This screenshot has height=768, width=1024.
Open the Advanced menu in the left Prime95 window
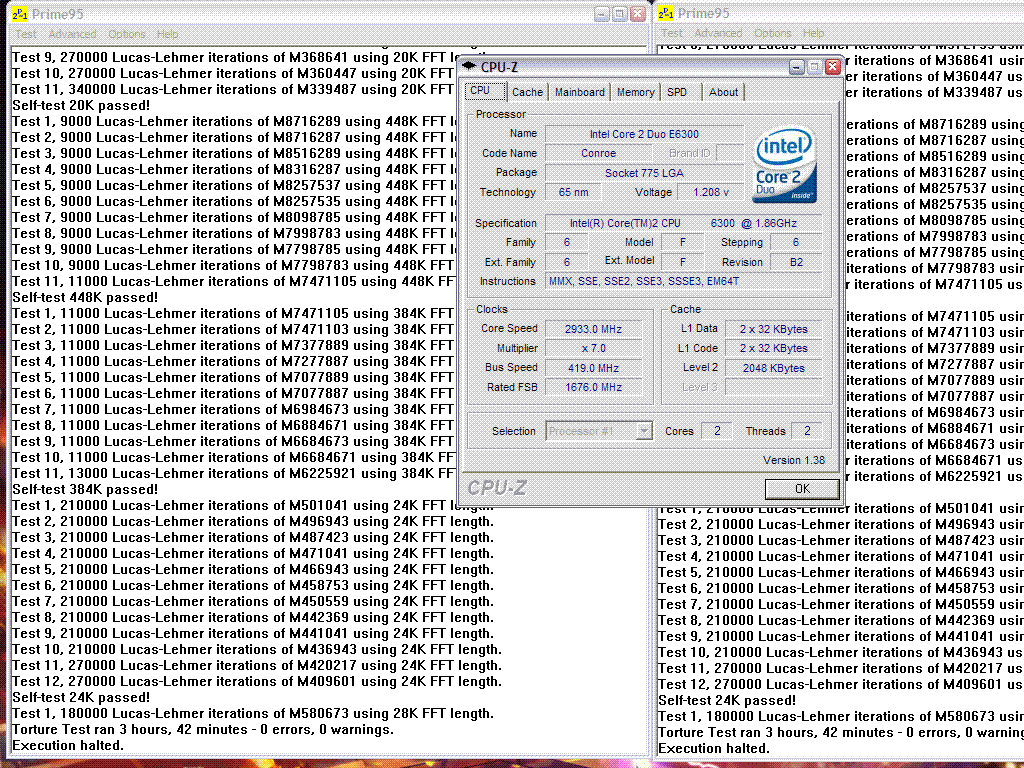coord(72,34)
